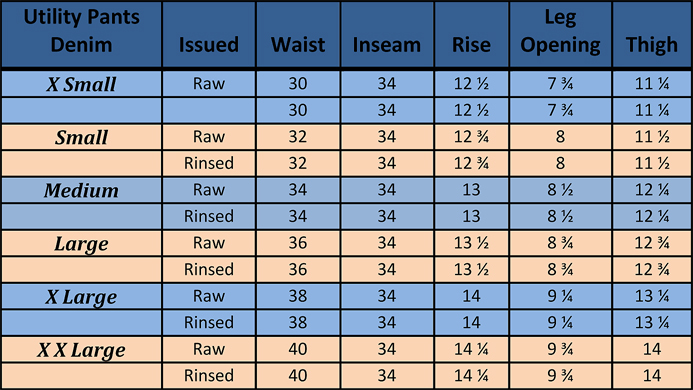This screenshot has height=390, width=693.
Task: Click the Utility Pants Denim header cell
Action: pos(81,34)
